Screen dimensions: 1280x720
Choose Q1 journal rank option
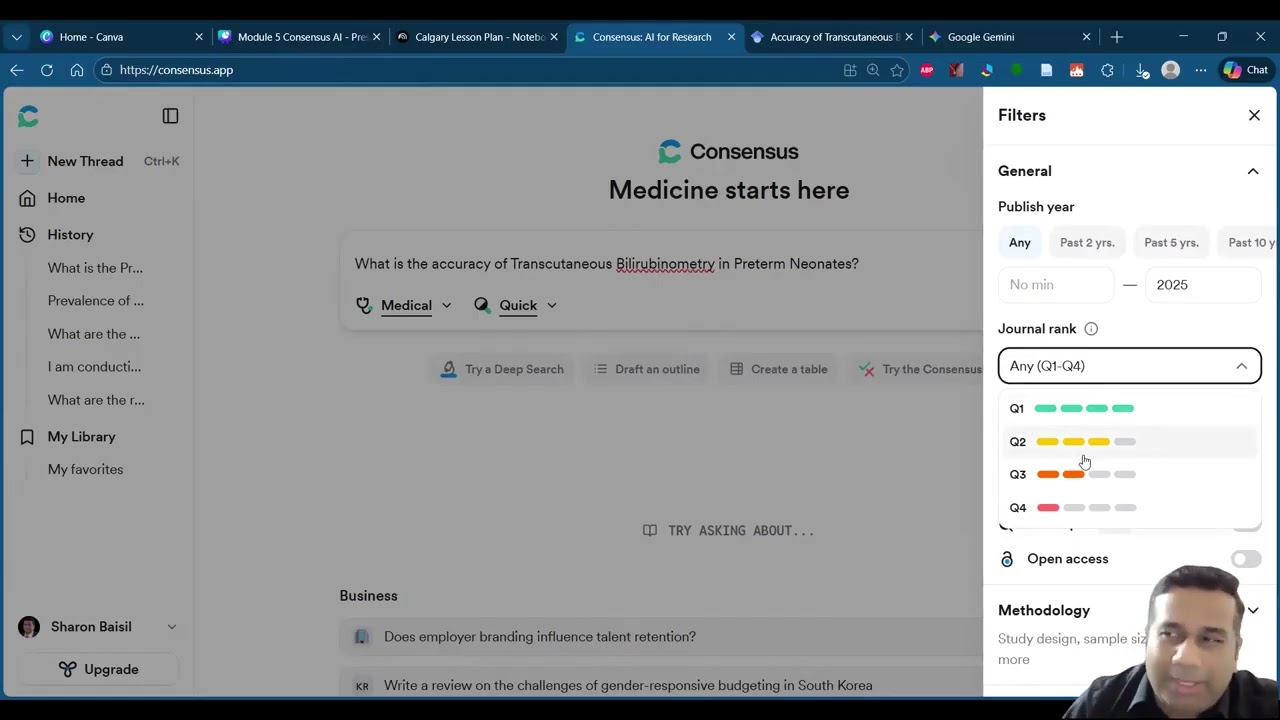1130,408
